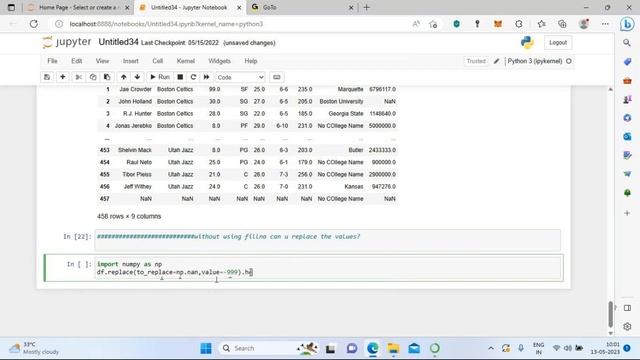Interrupt the kernel with stop icon
Image resolution: width=640 pixels, height=360 pixels.
pos(180,77)
